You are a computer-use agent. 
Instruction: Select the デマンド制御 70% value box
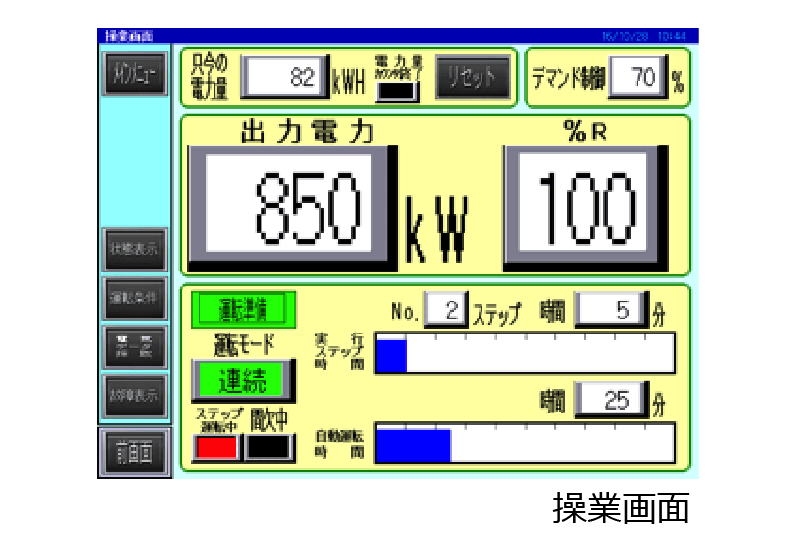point(638,77)
